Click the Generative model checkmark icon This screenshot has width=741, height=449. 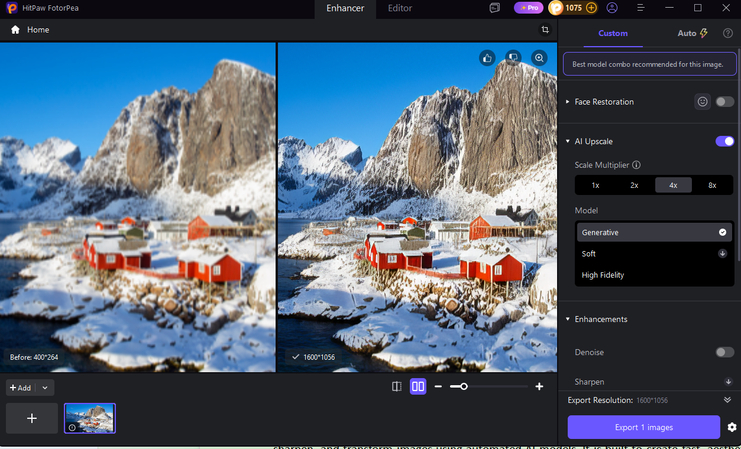(723, 232)
